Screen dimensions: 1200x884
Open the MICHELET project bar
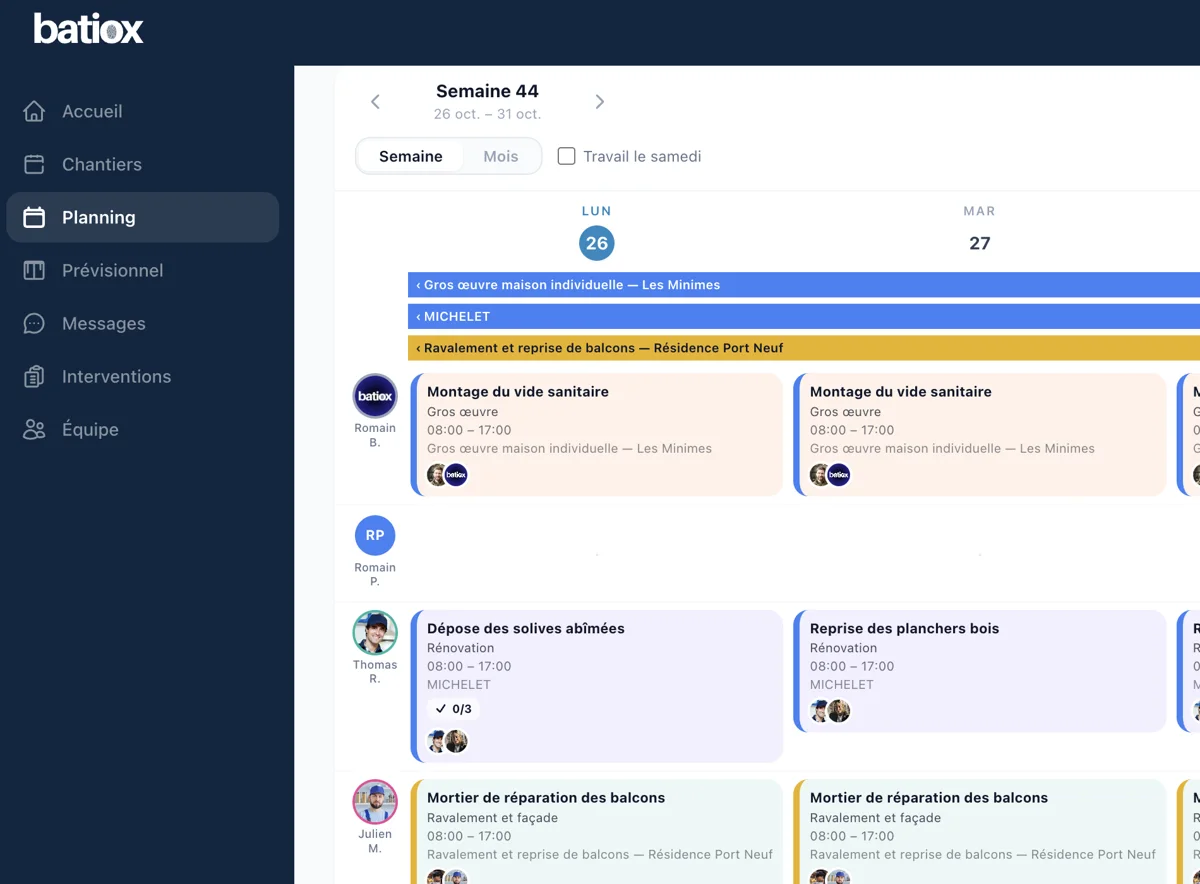click(804, 316)
